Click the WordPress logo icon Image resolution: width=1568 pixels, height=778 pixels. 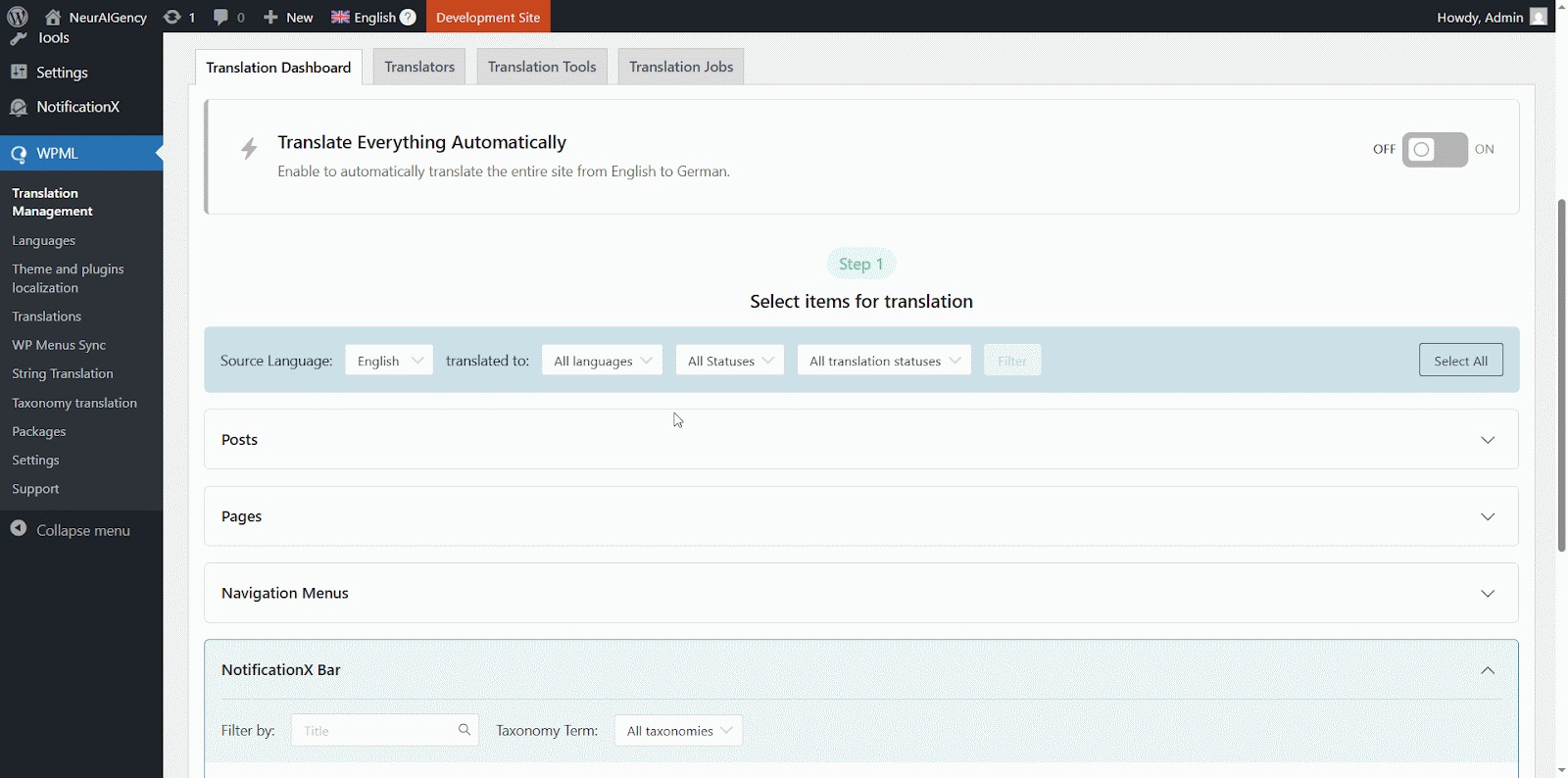pos(18,17)
